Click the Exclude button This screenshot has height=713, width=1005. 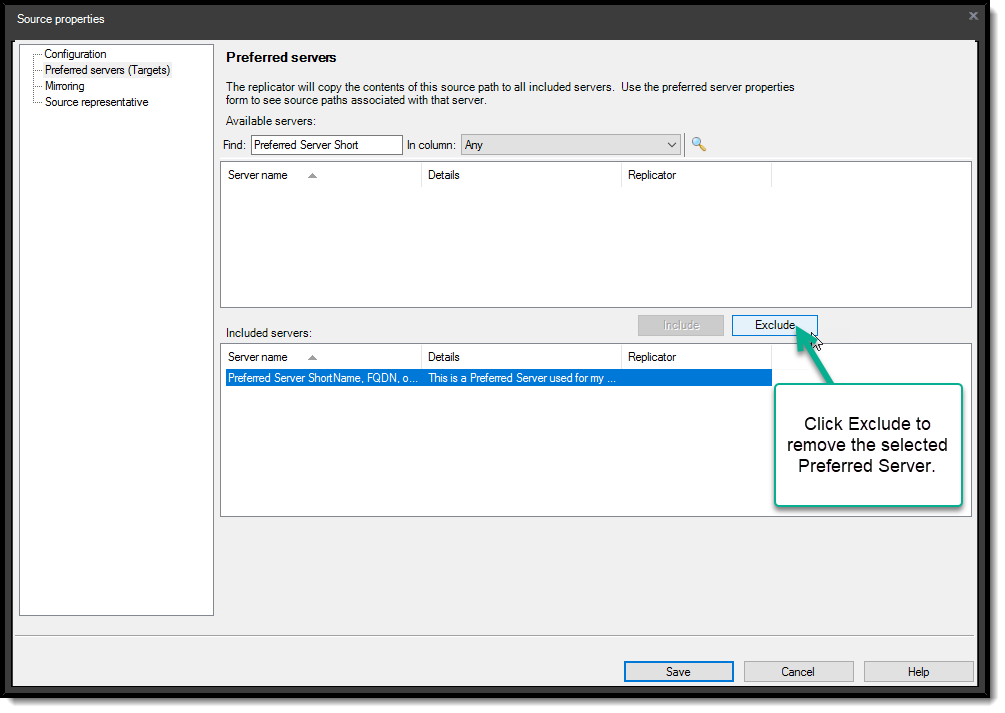[x=775, y=325]
